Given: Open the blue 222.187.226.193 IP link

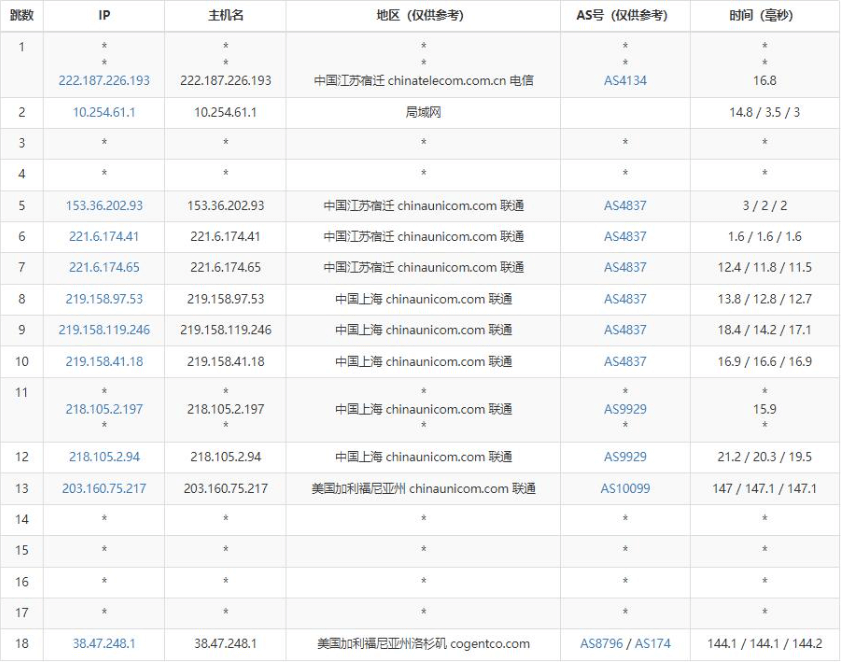Looking at the screenshot, I should pos(104,81).
